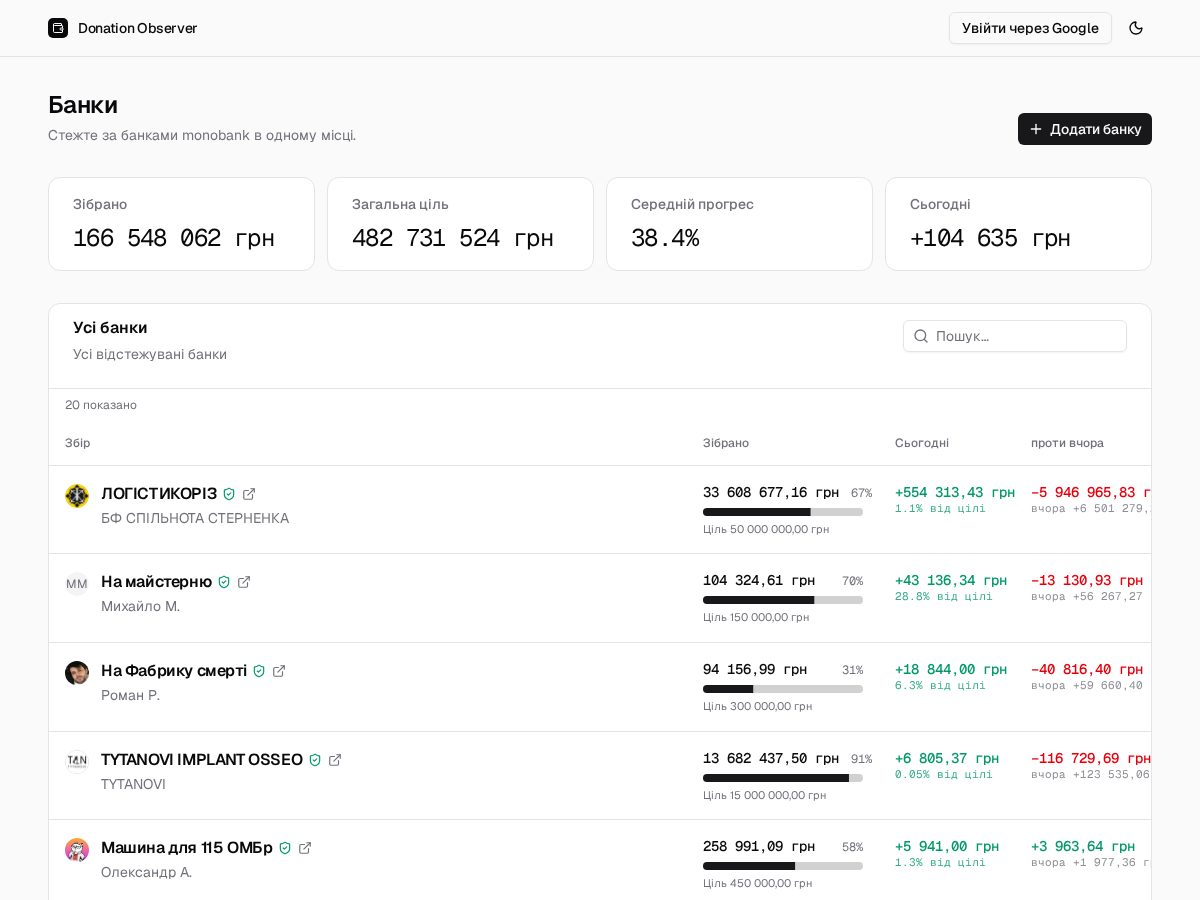Open external link icon for TYTANOVI IMPLANT OSSEO
This screenshot has width=1200, height=900.
tap(335, 760)
